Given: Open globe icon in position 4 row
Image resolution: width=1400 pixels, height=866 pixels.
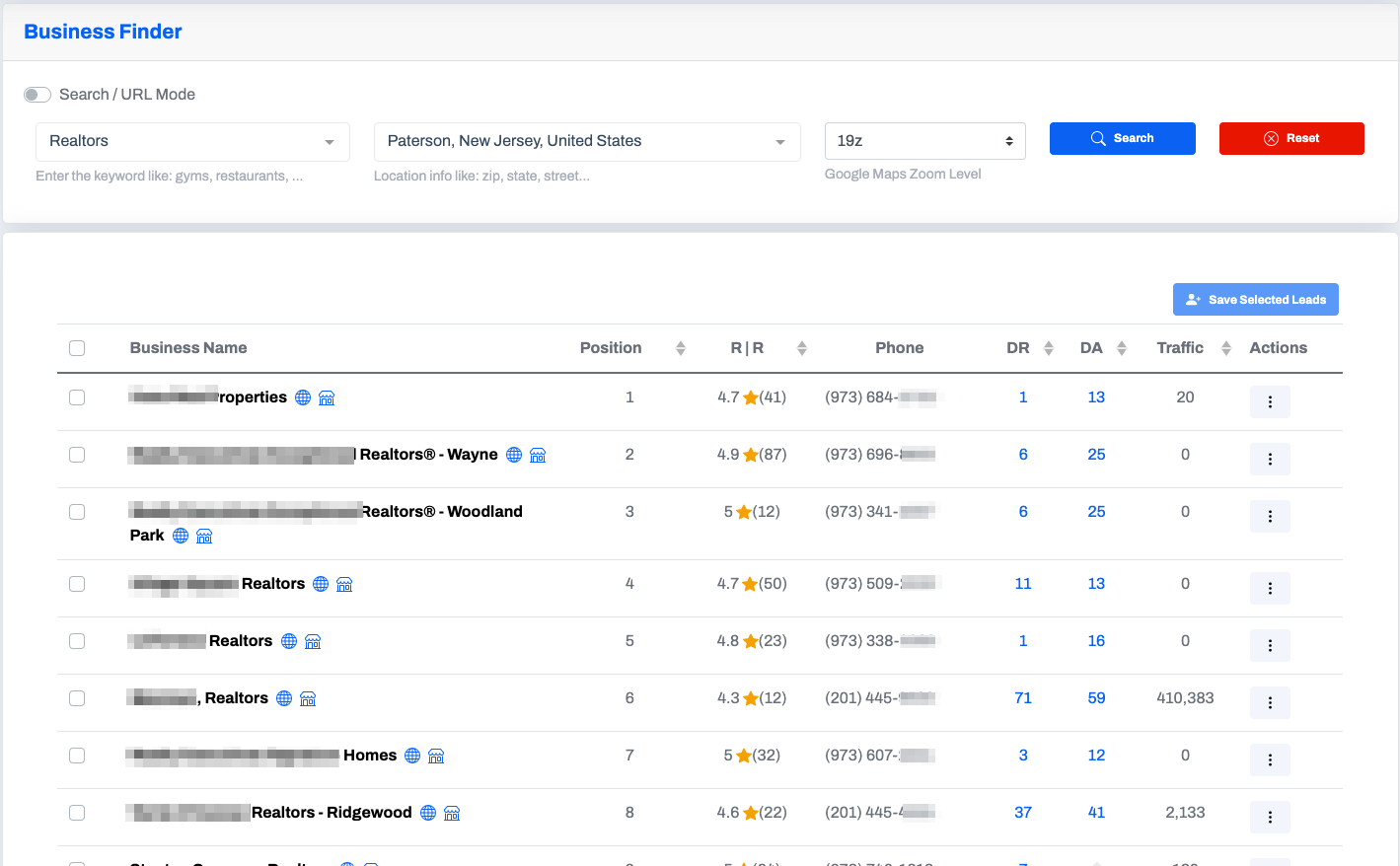Looking at the screenshot, I should 321,584.
